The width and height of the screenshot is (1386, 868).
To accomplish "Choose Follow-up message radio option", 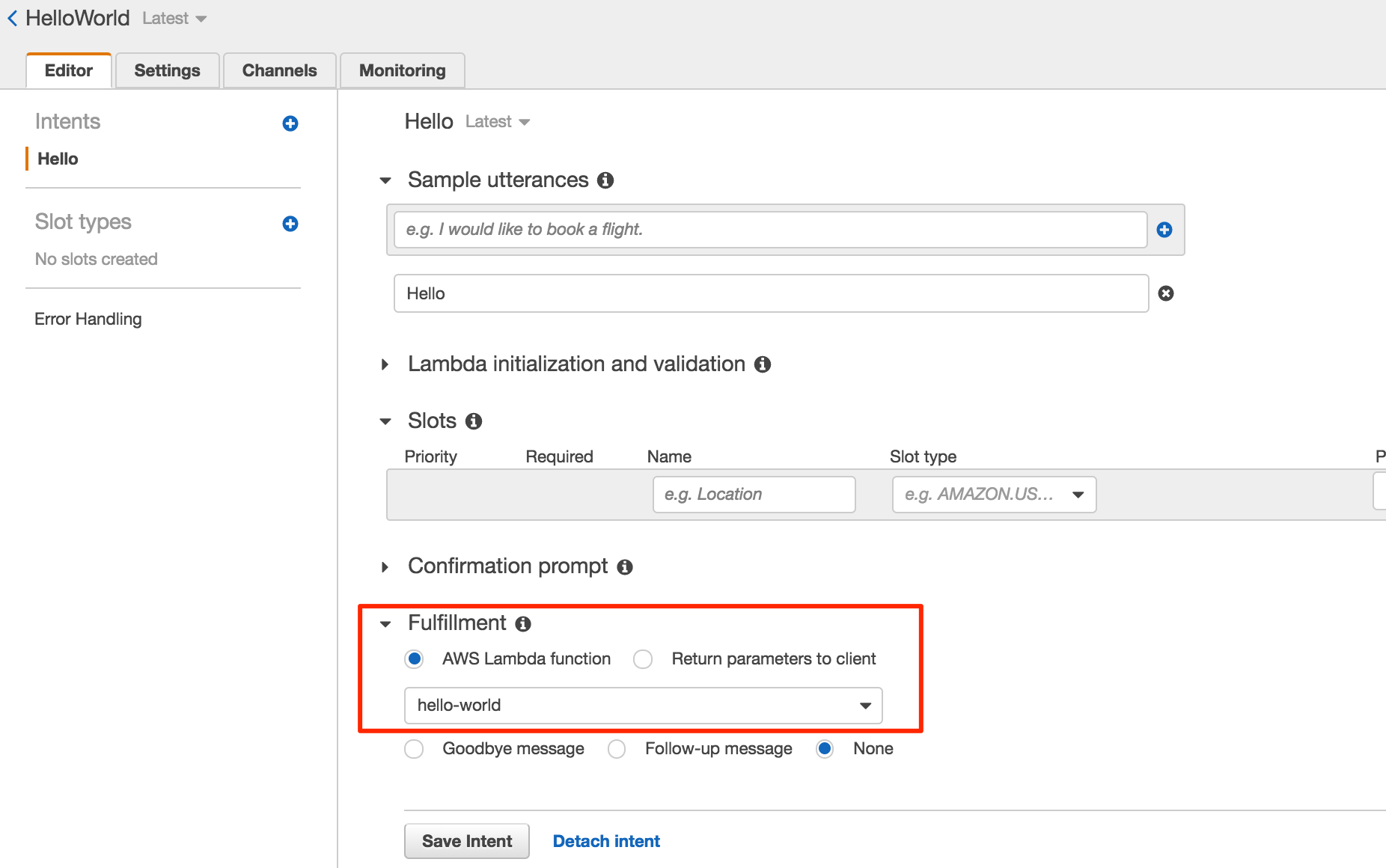I will pyautogui.click(x=617, y=749).
